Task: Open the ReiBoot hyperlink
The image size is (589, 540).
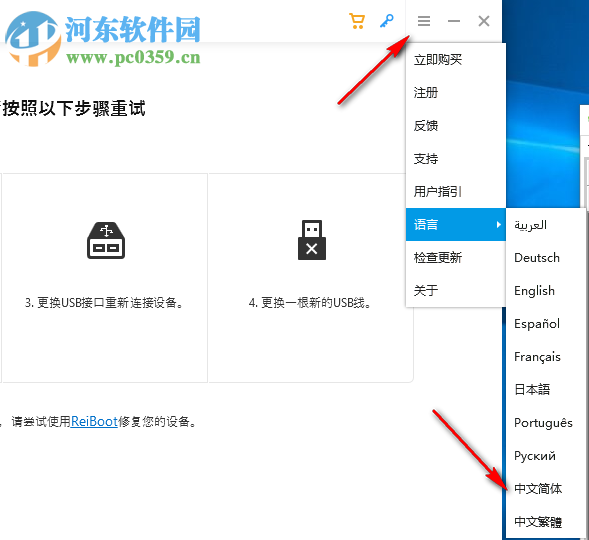Action: click(x=94, y=422)
